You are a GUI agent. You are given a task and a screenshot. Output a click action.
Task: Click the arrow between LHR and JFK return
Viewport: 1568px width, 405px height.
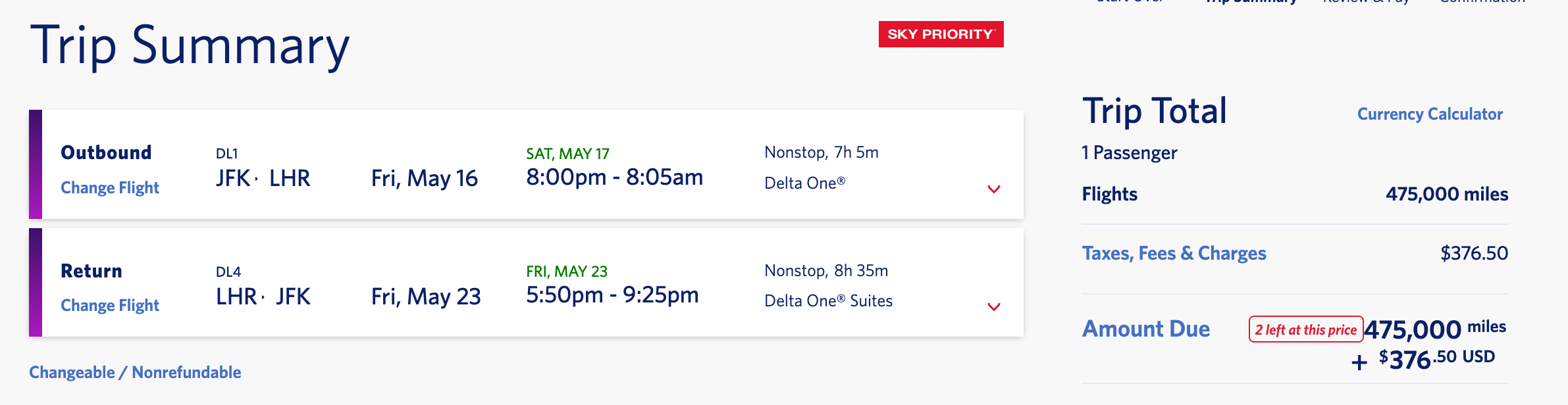[263, 297]
